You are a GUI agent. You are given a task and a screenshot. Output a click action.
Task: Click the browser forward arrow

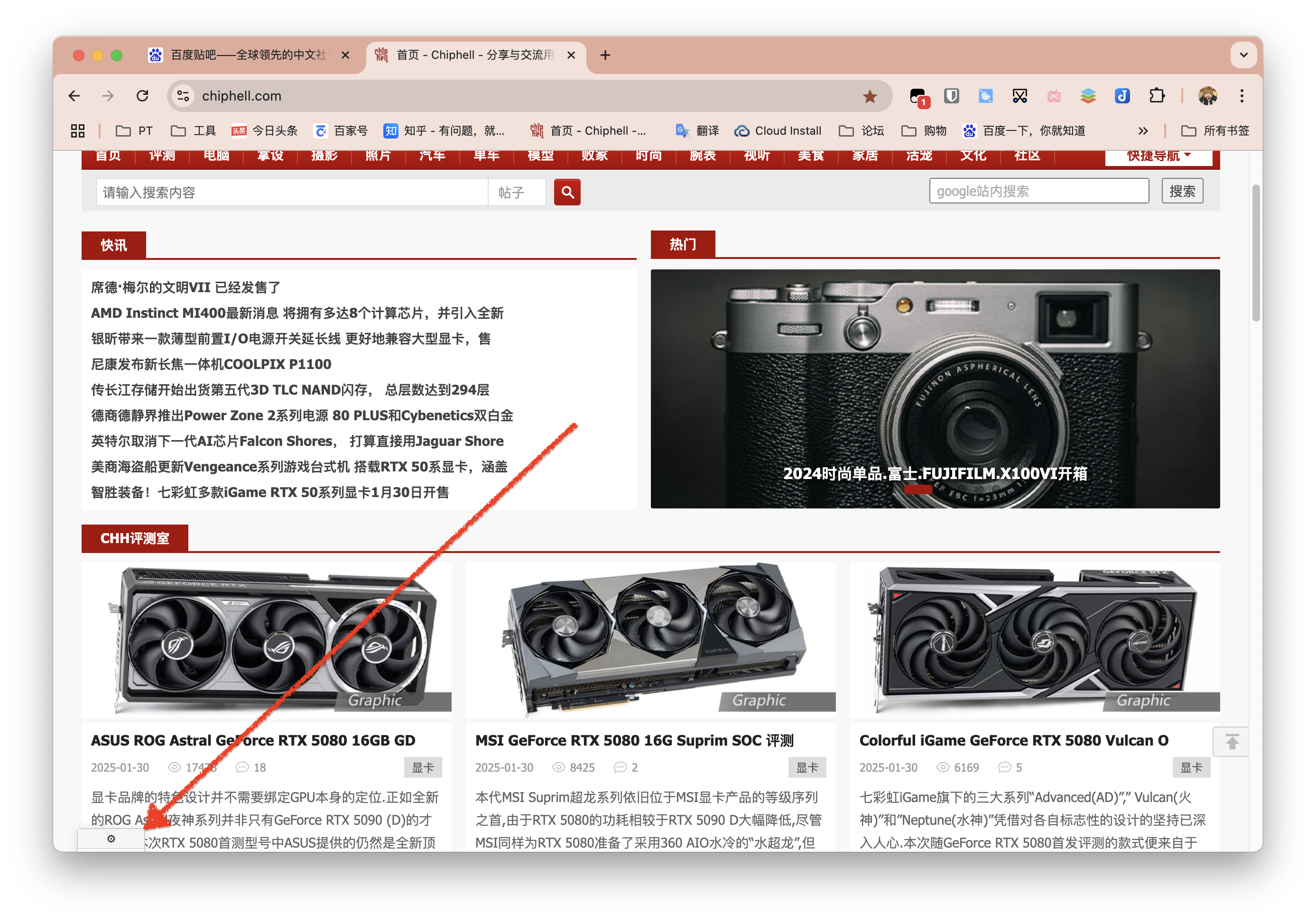108,96
